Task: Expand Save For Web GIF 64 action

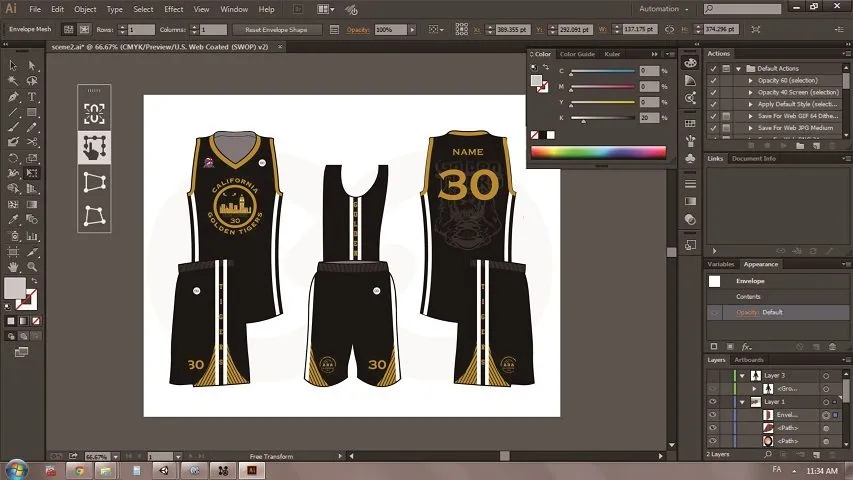Action: tap(751, 116)
